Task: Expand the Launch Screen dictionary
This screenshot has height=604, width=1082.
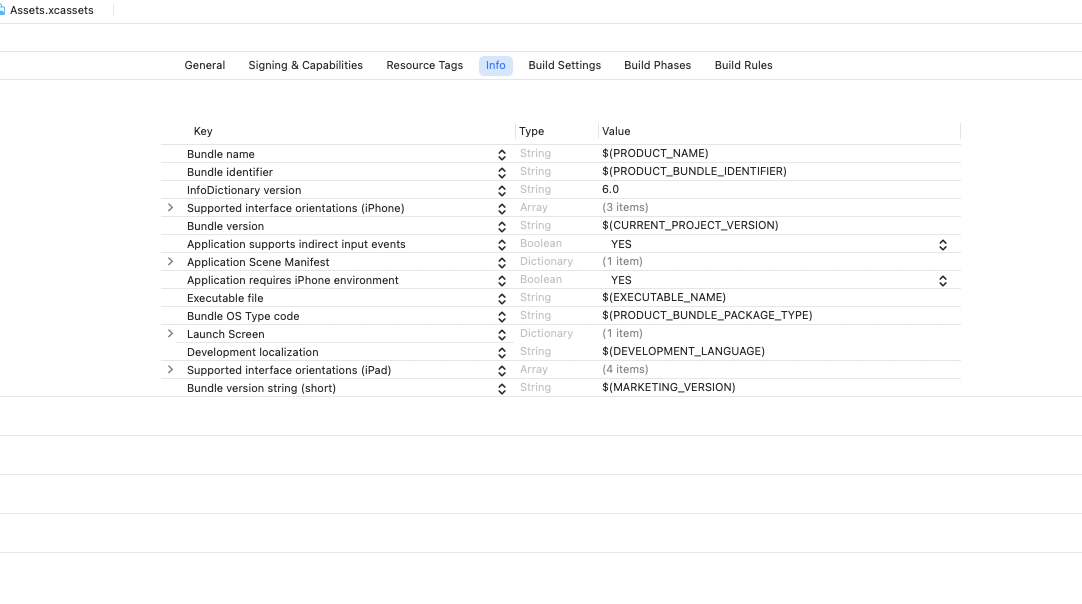Action: click(170, 333)
